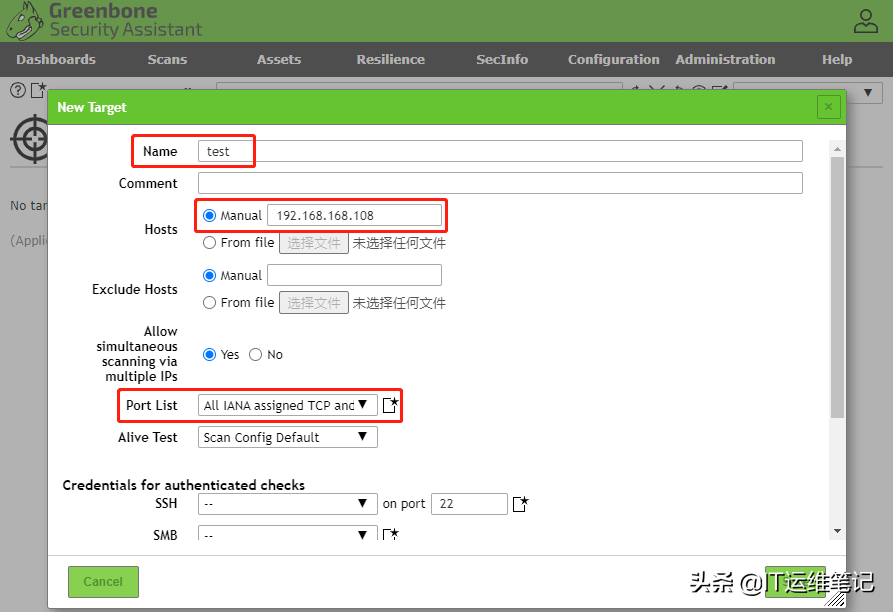Open the Port List dropdown

point(287,404)
